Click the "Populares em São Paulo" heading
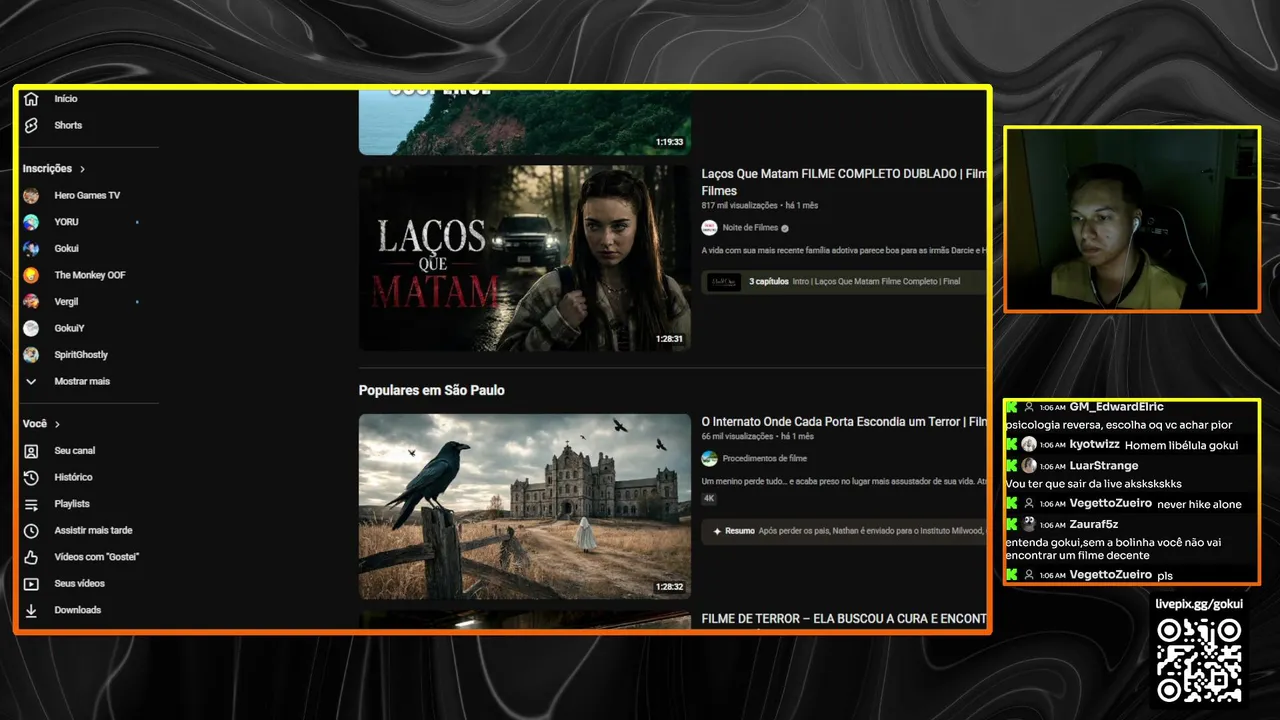This screenshot has height=720, width=1280. point(432,390)
